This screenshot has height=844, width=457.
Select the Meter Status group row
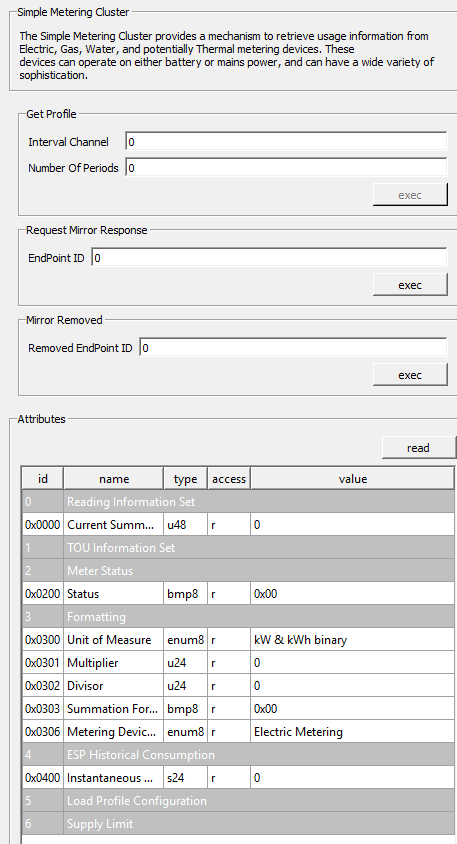[238, 571]
